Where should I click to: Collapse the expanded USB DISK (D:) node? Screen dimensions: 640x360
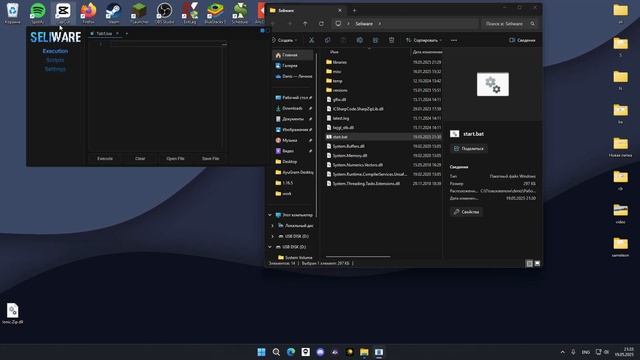(x=270, y=247)
